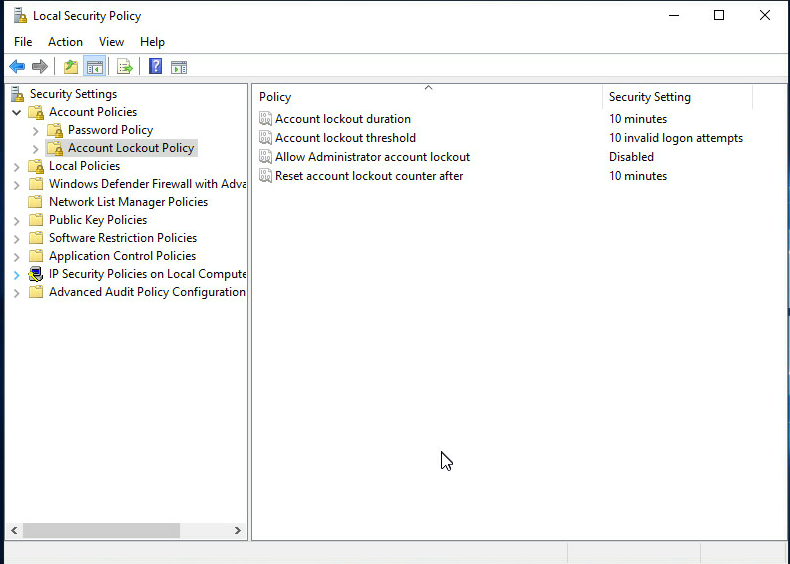Image resolution: width=790 pixels, height=564 pixels.
Task: Open the Action menu
Action: point(65,42)
